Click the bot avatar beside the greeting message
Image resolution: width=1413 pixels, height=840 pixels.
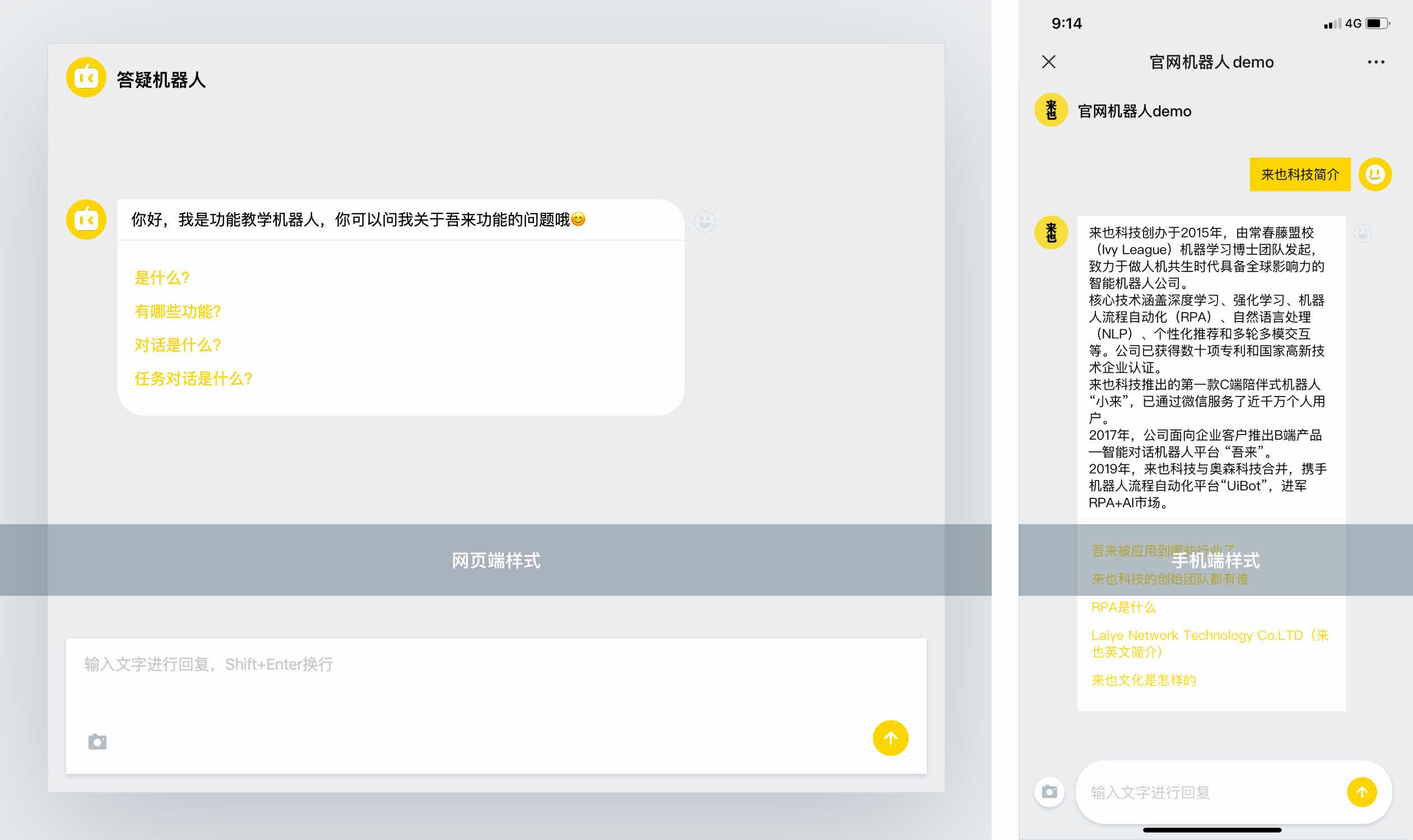(x=86, y=220)
